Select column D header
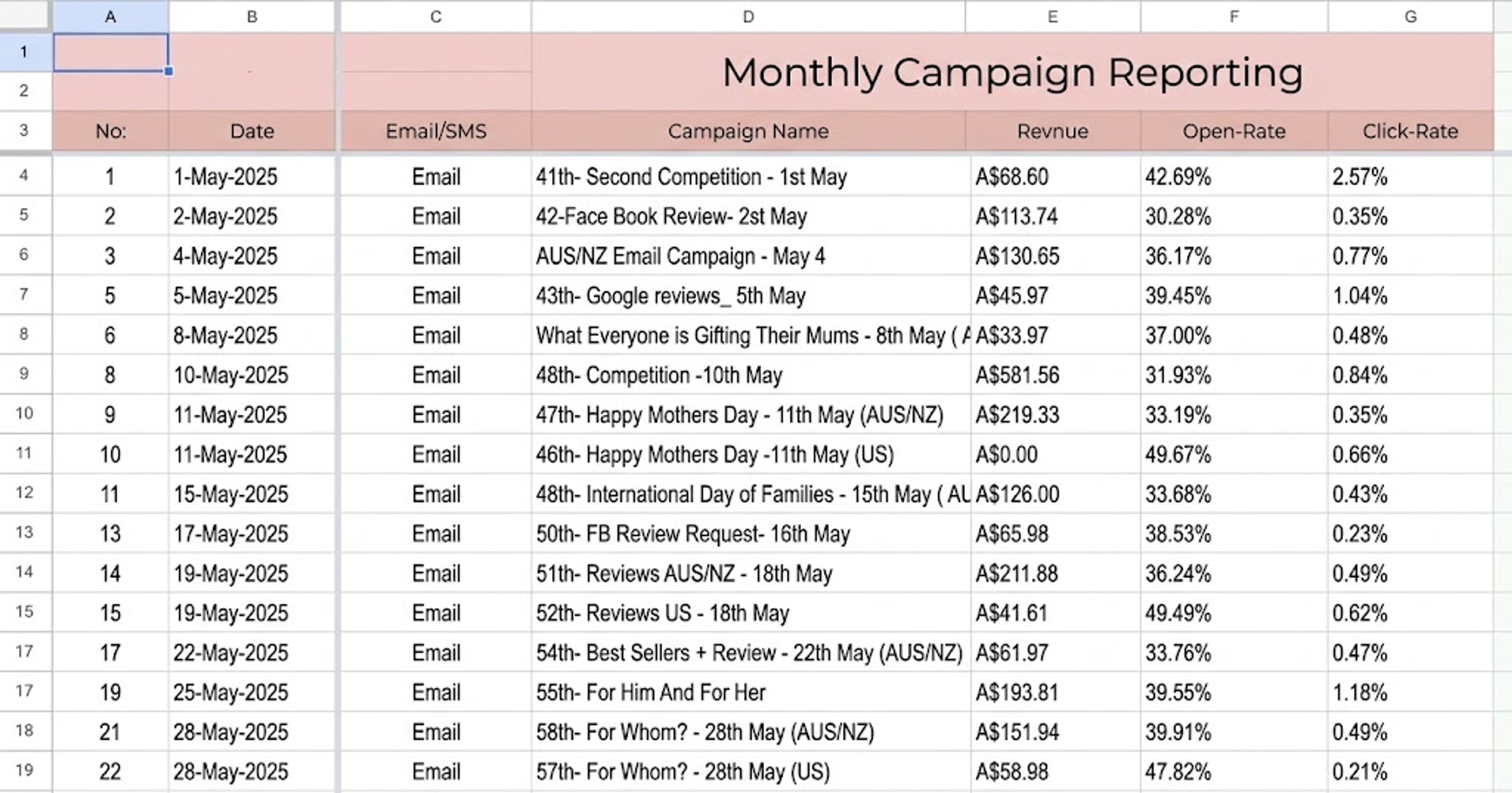 click(x=749, y=17)
